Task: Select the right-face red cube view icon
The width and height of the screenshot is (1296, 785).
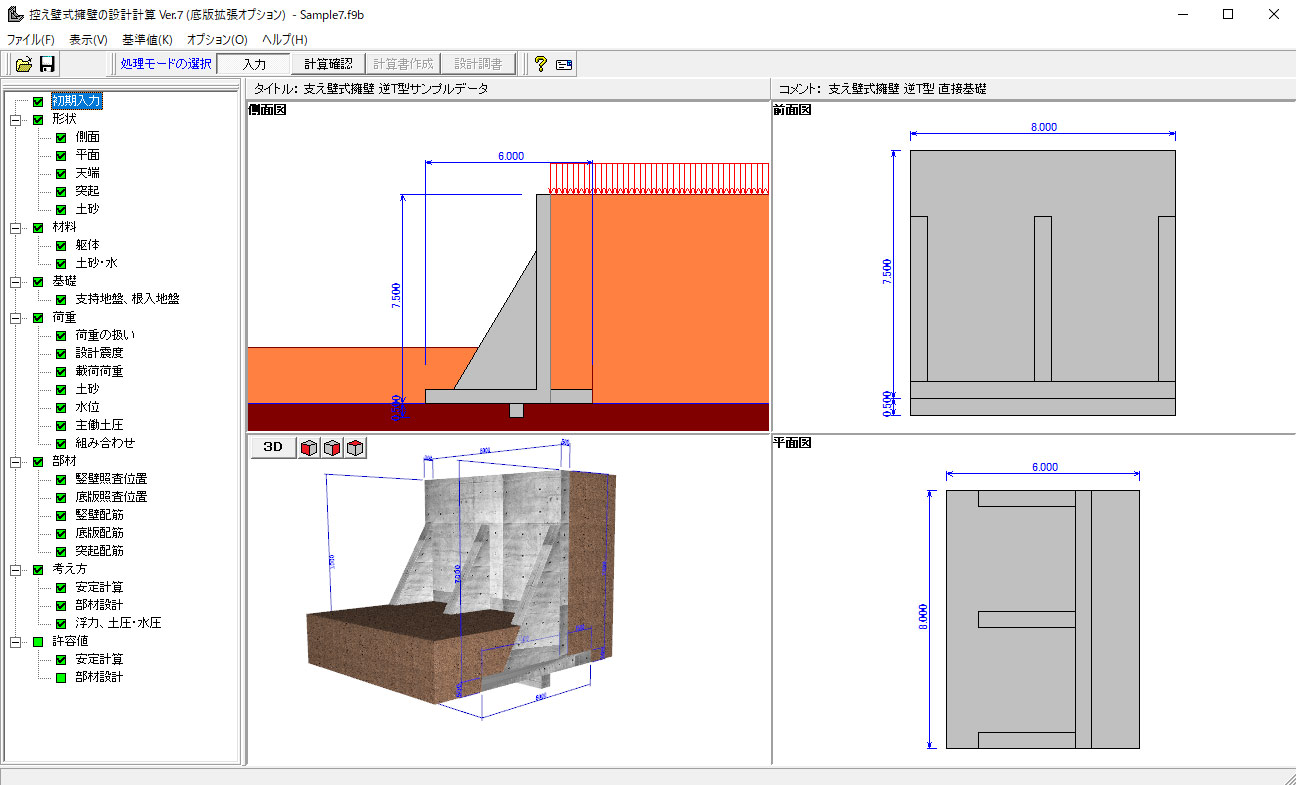Action: [x=332, y=447]
